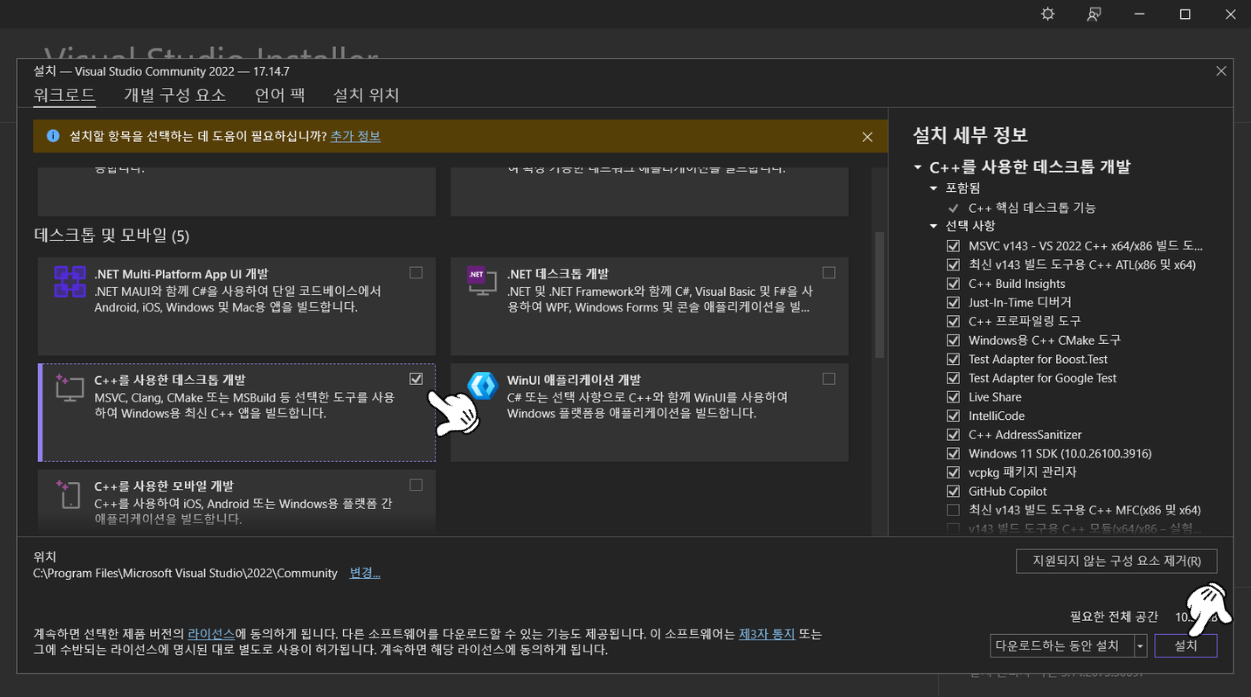Collapse the 선택 사항 section
The image size is (1251, 697).
934,226
